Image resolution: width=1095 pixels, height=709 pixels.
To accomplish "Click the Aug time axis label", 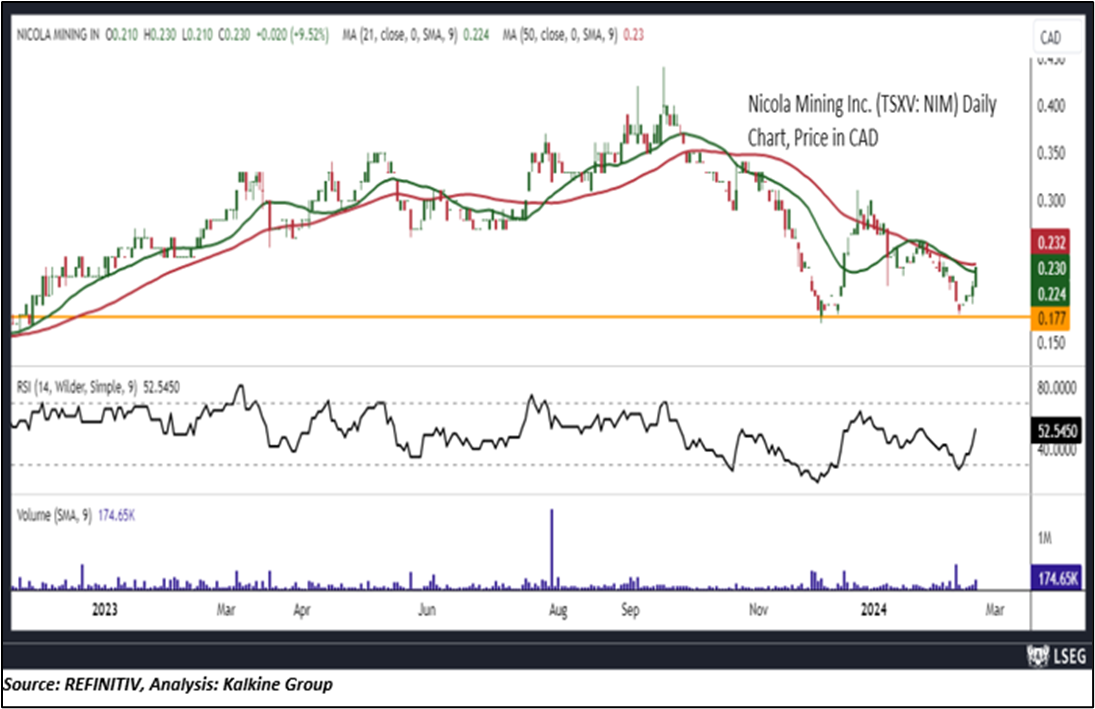I will coord(557,610).
